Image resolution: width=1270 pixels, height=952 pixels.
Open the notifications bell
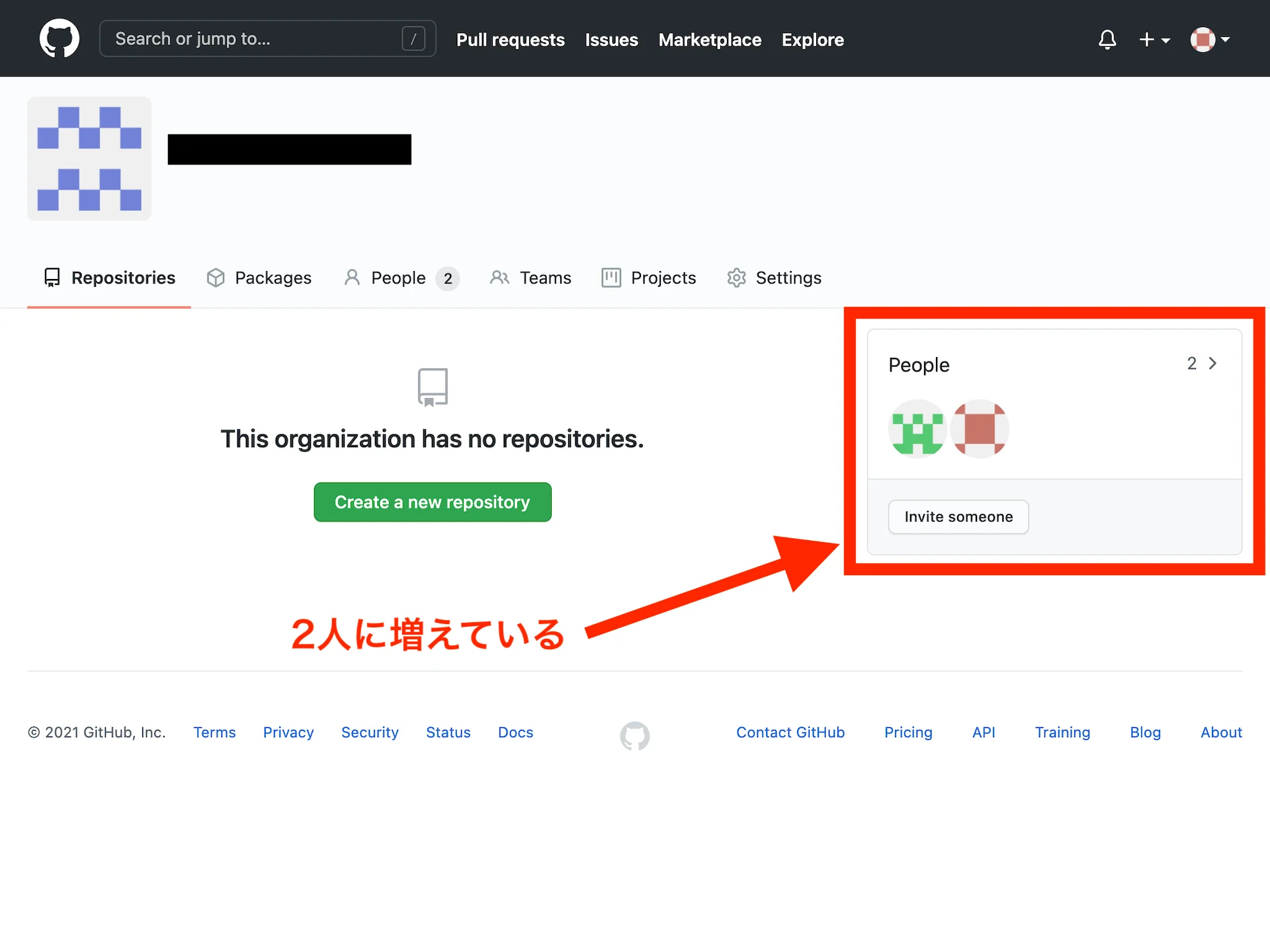point(1107,40)
